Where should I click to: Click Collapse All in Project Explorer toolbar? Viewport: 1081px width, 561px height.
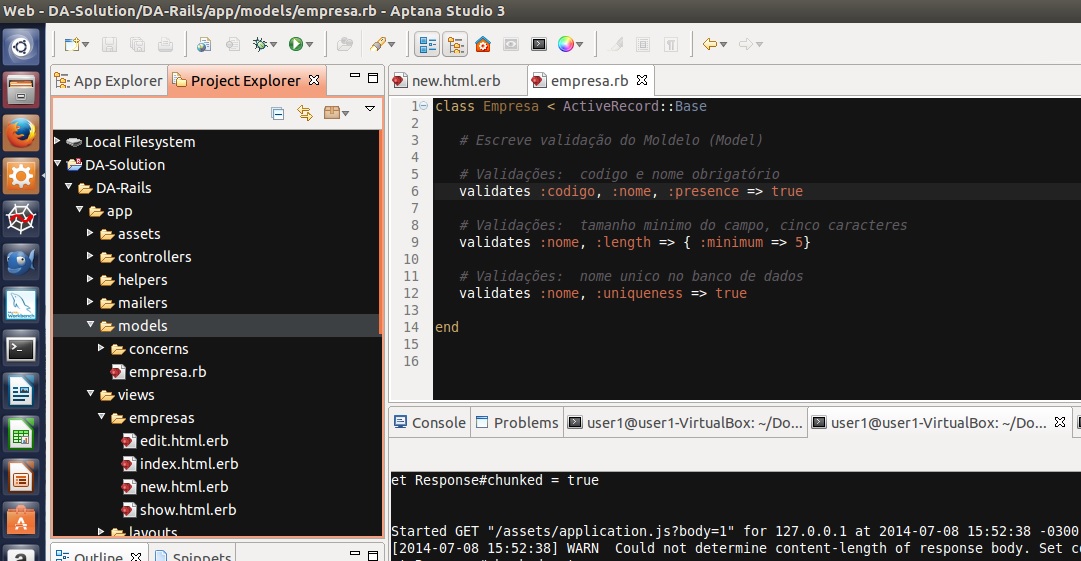[x=278, y=113]
